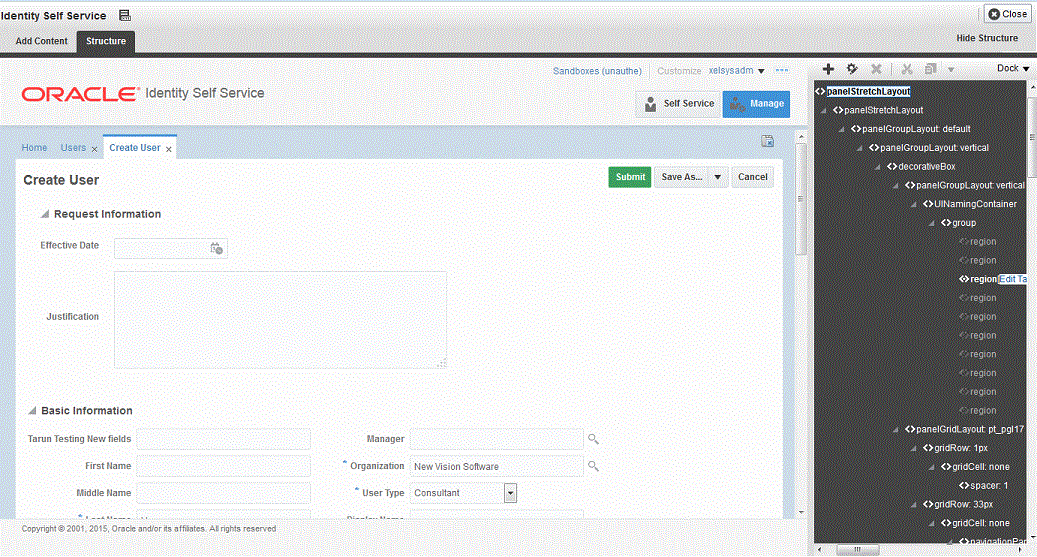The width and height of the screenshot is (1037, 557).
Task: Select the Structure tab
Action: pos(106,41)
